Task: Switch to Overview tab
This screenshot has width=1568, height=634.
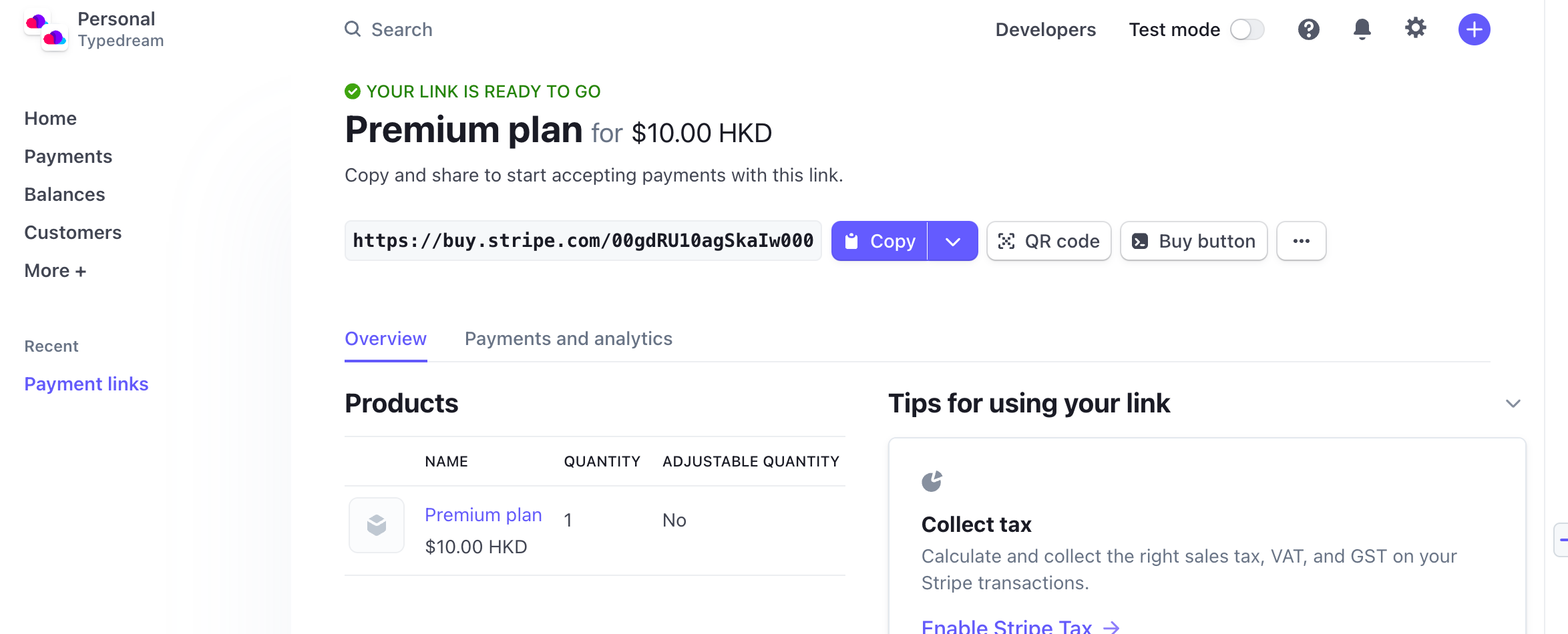Action: (x=385, y=339)
